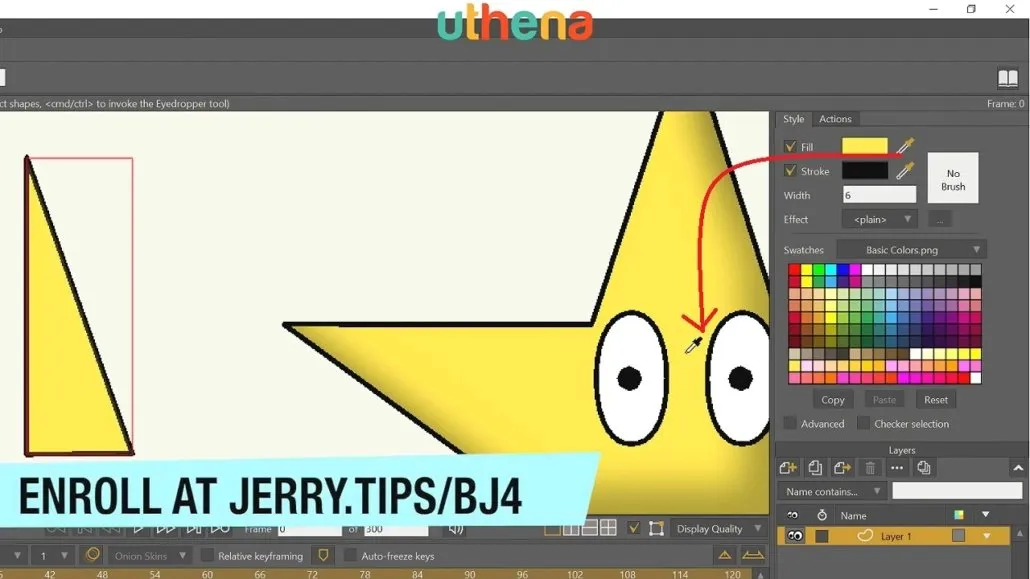Open the Name contains filter dropdown

coord(832,491)
